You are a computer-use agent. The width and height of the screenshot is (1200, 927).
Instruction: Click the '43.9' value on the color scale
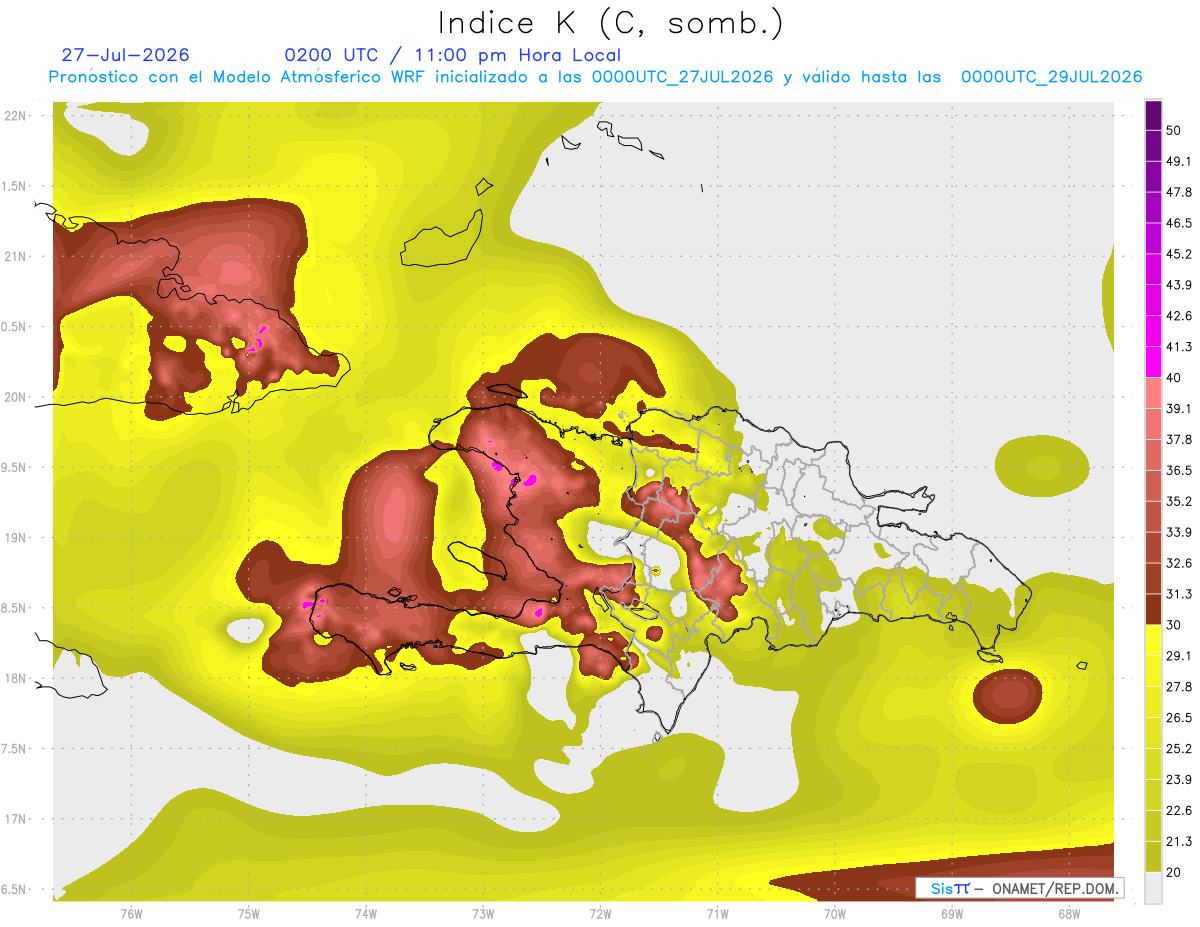[1179, 285]
